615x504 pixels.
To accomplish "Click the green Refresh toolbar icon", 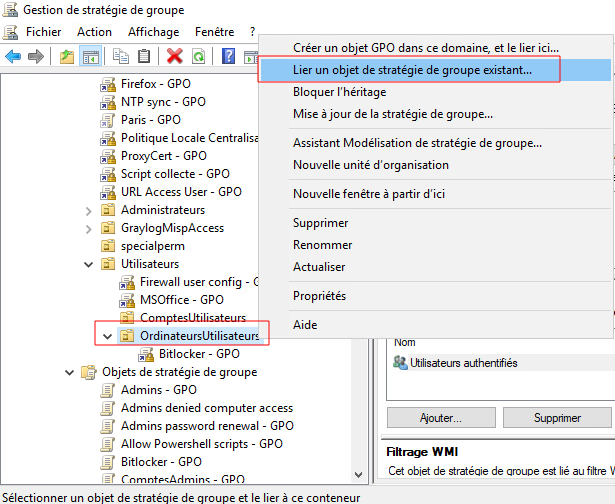I will (x=198, y=56).
